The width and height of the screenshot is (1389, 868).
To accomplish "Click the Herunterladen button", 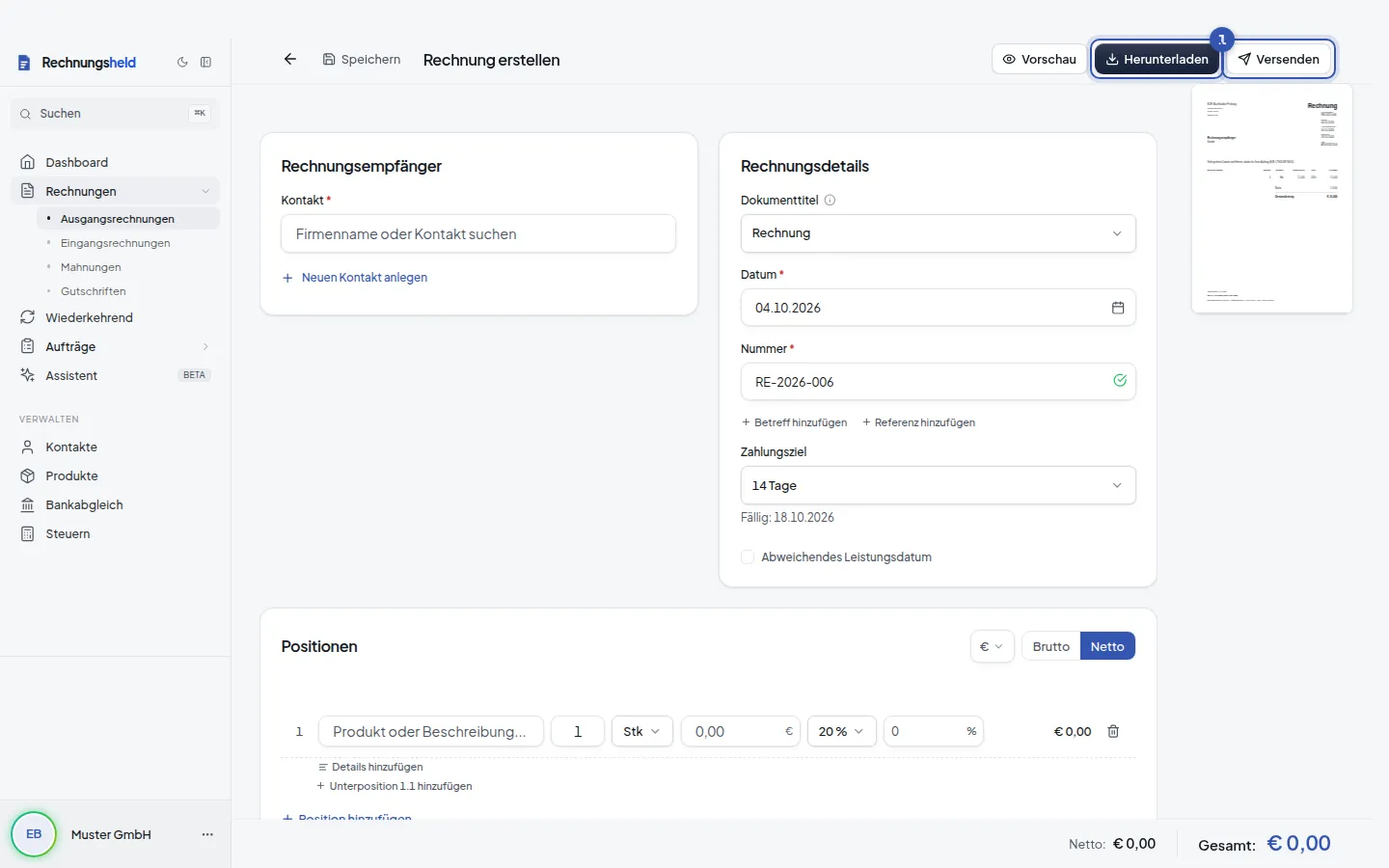I will coord(1157,59).
